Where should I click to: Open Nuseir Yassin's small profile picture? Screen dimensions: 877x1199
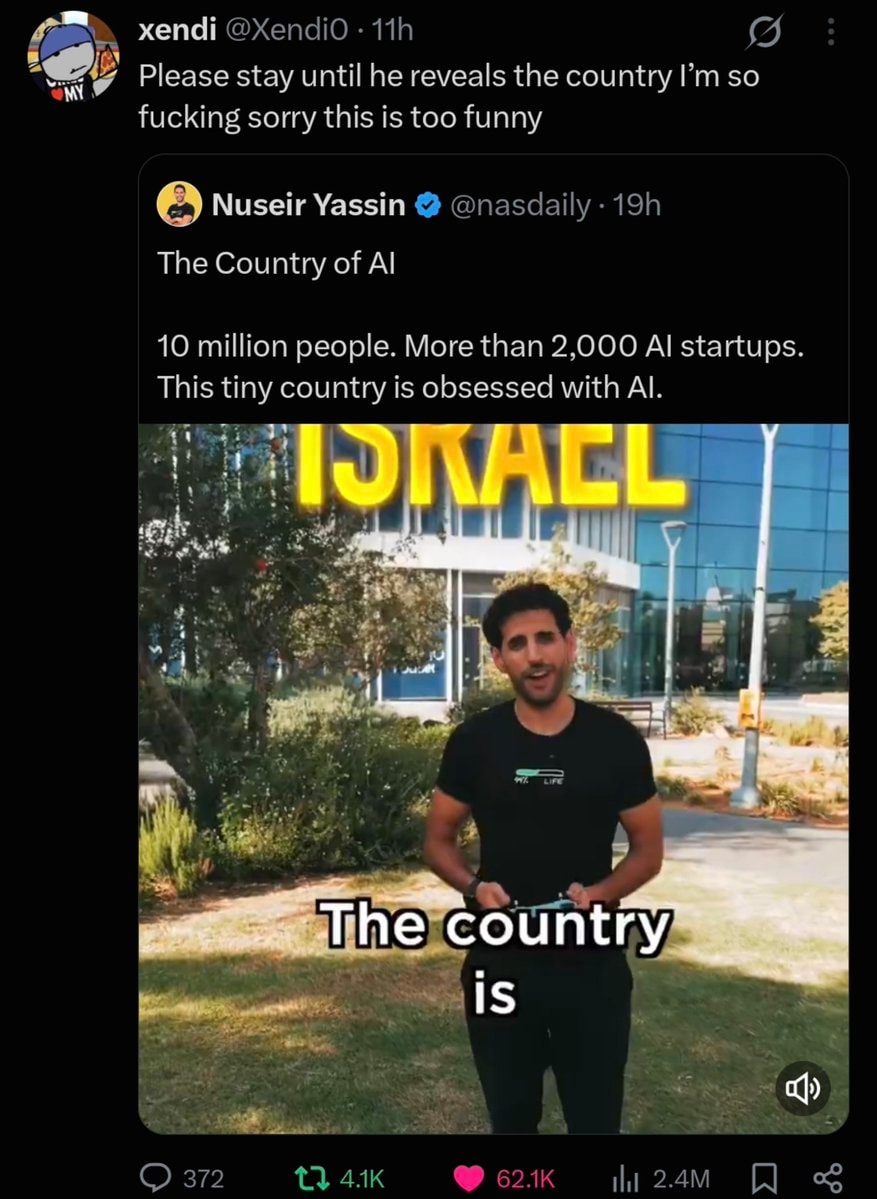[179, 204]
